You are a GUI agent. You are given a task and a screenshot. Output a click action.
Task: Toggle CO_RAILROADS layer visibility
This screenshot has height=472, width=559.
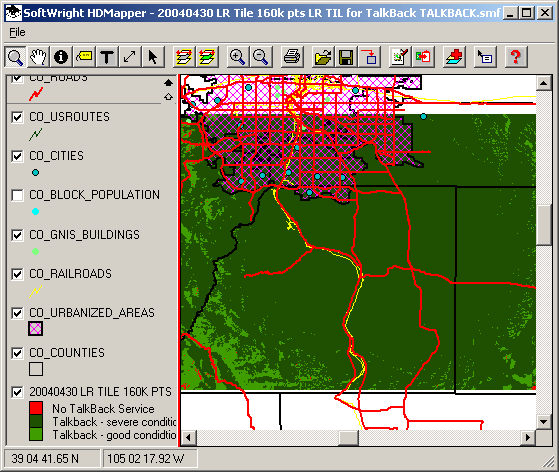click(17, 274)
